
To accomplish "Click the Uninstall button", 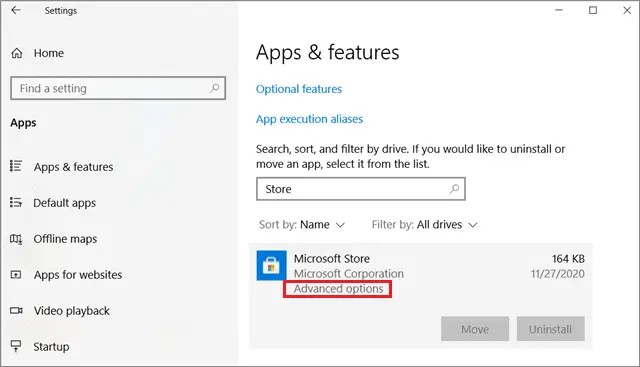I will pyautogui.click(x=550, y=329).
